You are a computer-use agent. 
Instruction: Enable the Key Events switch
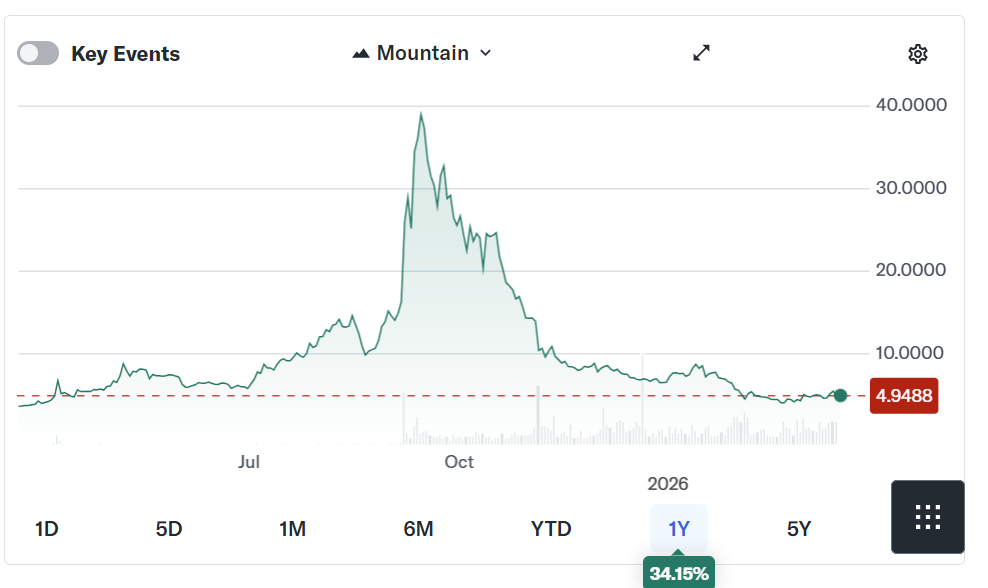click(x=38, y=52)
